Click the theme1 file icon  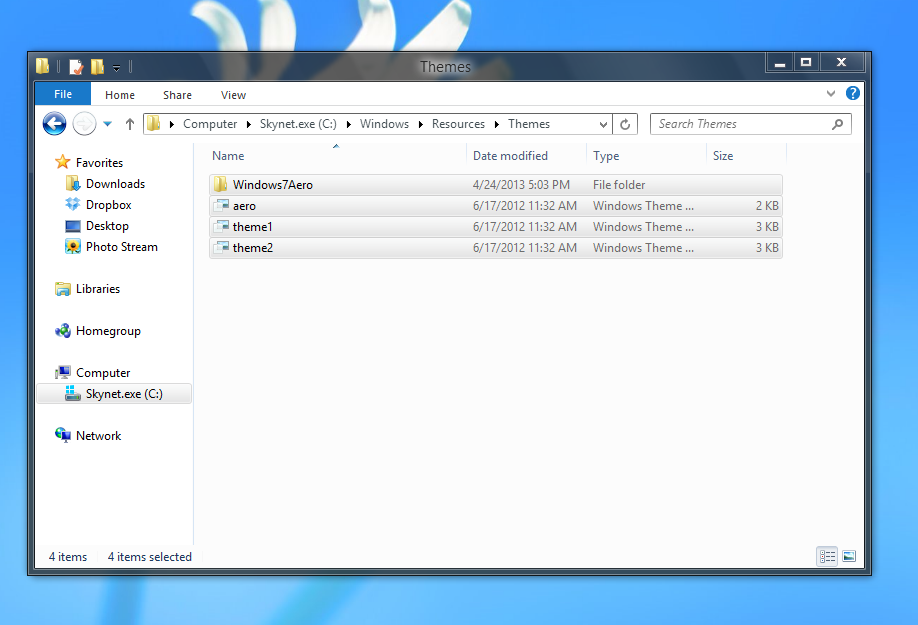(x=221, y=226)
